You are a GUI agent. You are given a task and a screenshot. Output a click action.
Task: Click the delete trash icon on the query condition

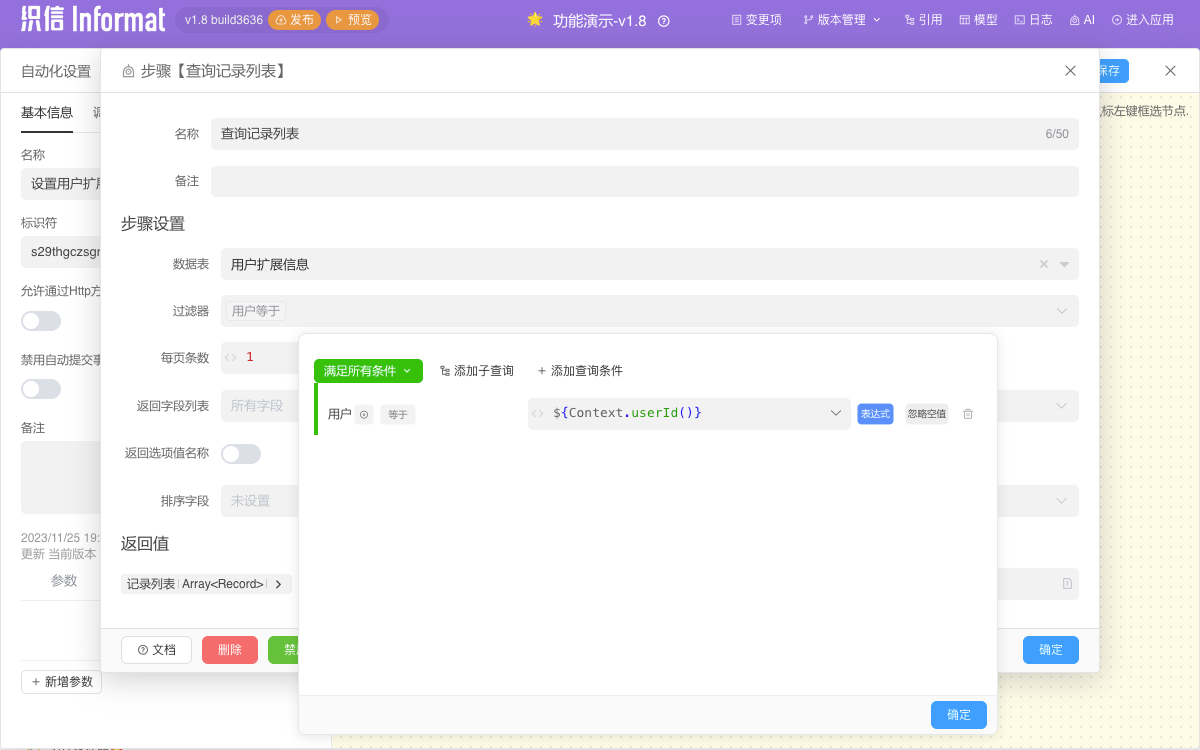(967, 413)
